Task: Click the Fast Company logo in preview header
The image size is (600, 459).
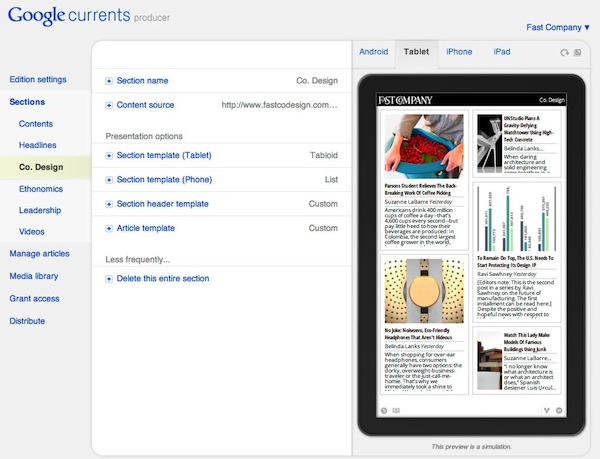Action: pyautogui.click(x=403, y=100)
